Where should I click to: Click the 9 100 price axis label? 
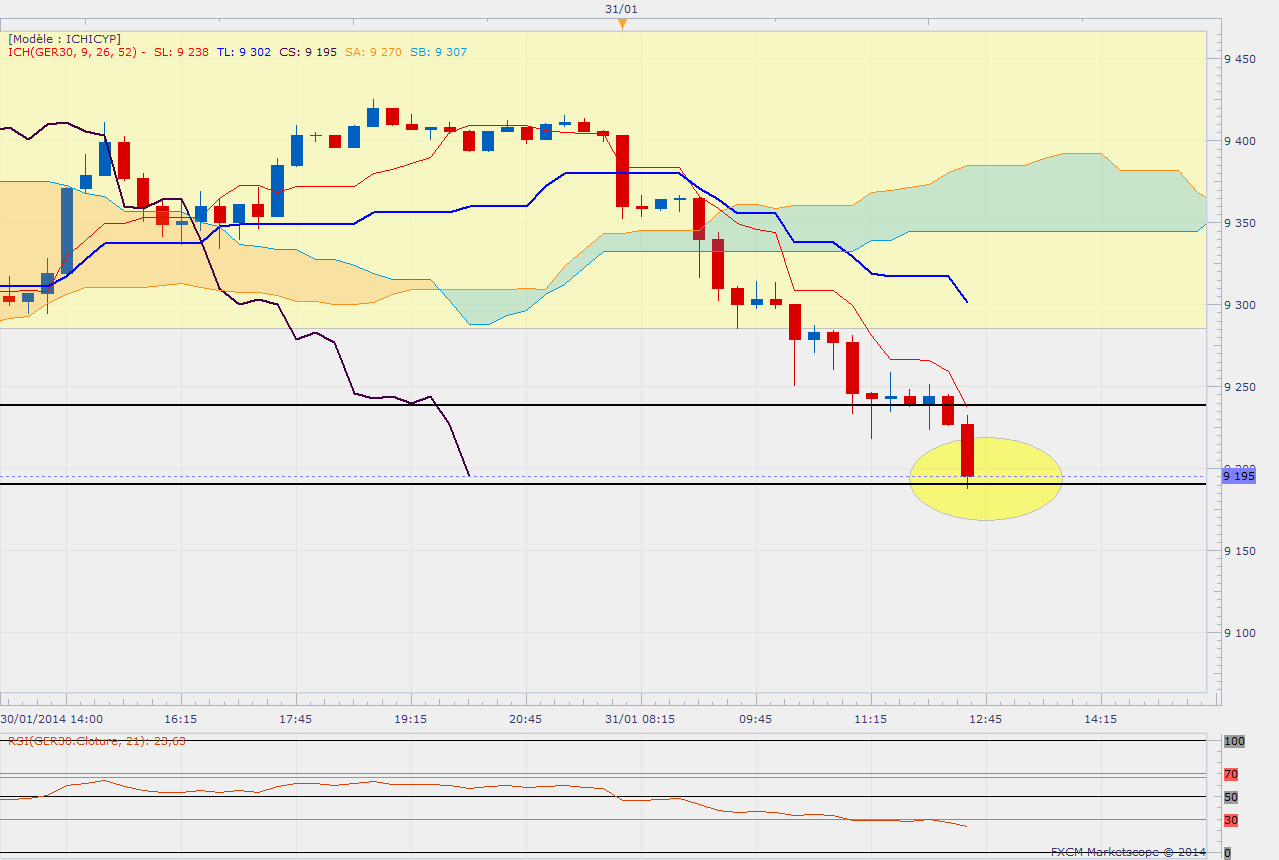[x=1240, y=633]
